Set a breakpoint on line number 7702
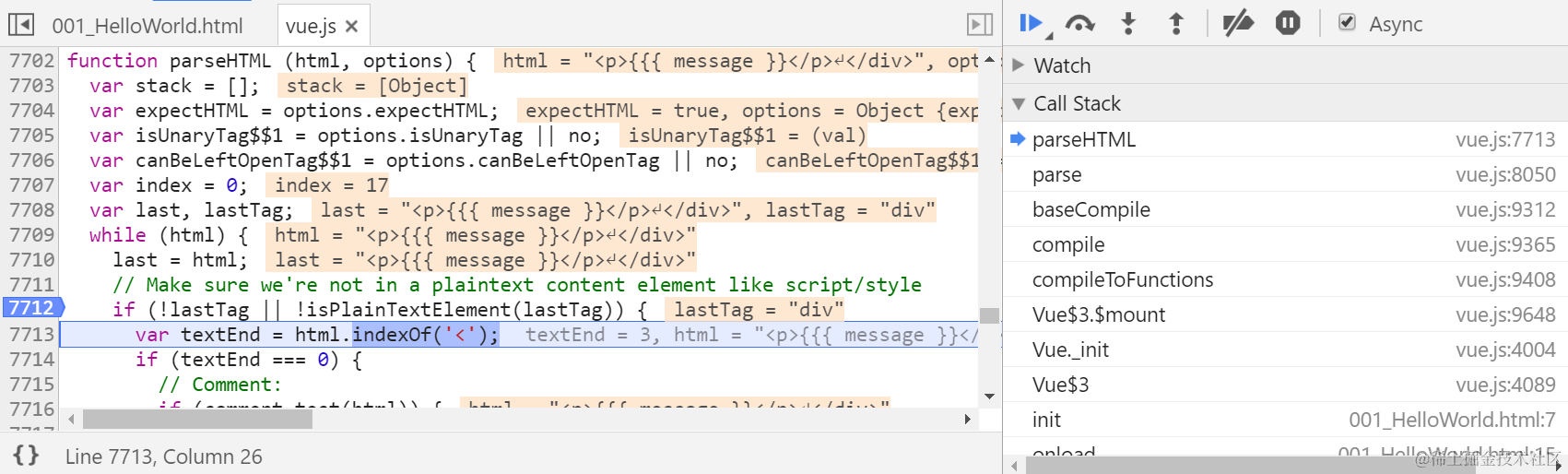The width and height of the screenshot is (1568, 474). (x=31, y=60)
